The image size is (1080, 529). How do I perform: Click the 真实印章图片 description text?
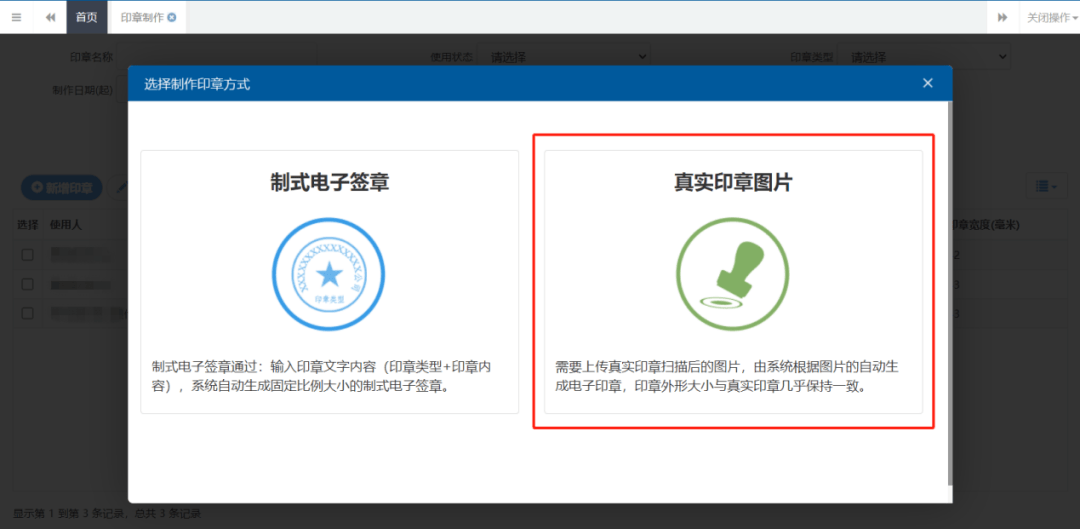pyautogui.click(x=727, y=377)
